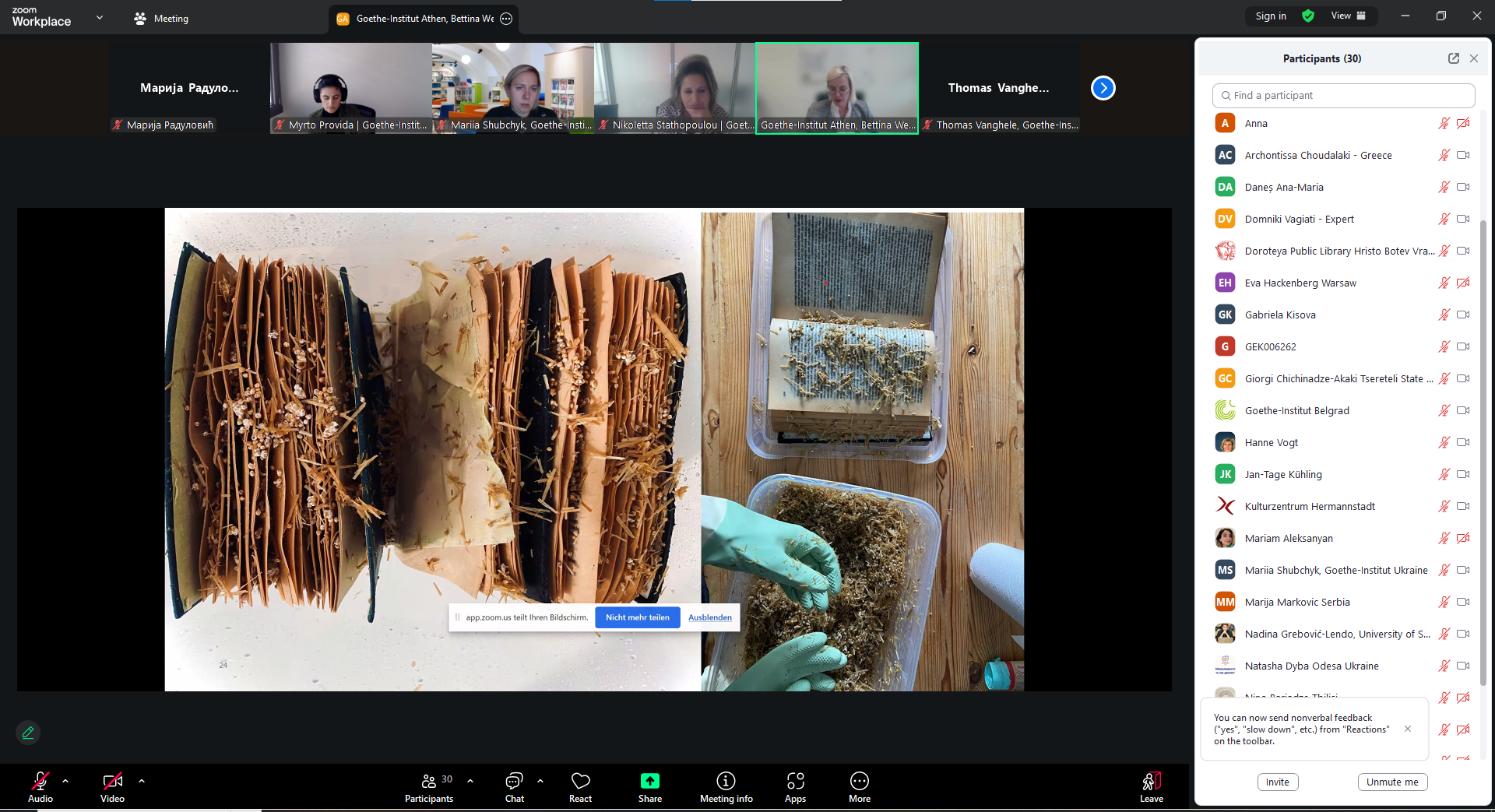
Task: Click the green Share screen icon
Action: [649, 781]
